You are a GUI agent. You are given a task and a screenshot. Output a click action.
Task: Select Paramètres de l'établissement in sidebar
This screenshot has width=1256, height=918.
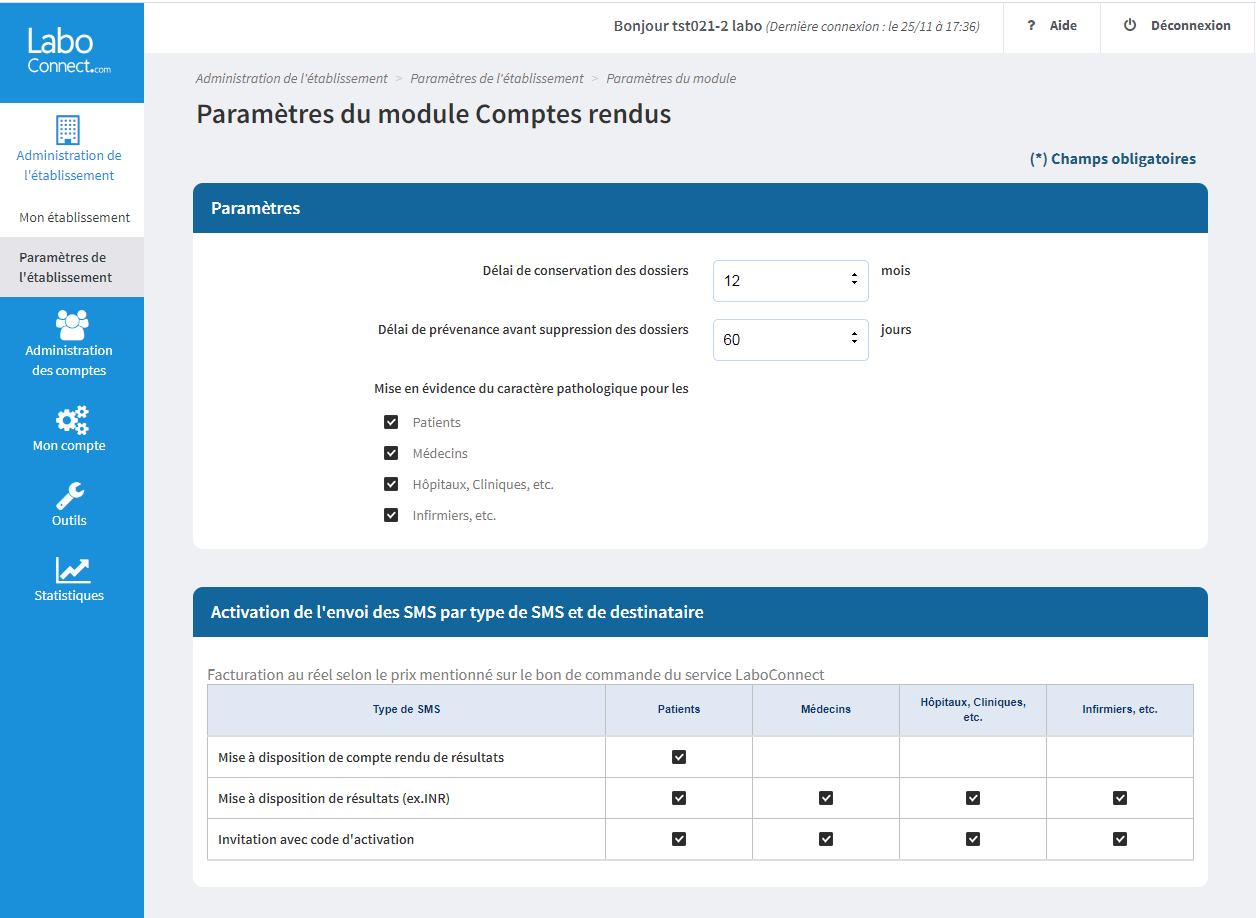72,267
